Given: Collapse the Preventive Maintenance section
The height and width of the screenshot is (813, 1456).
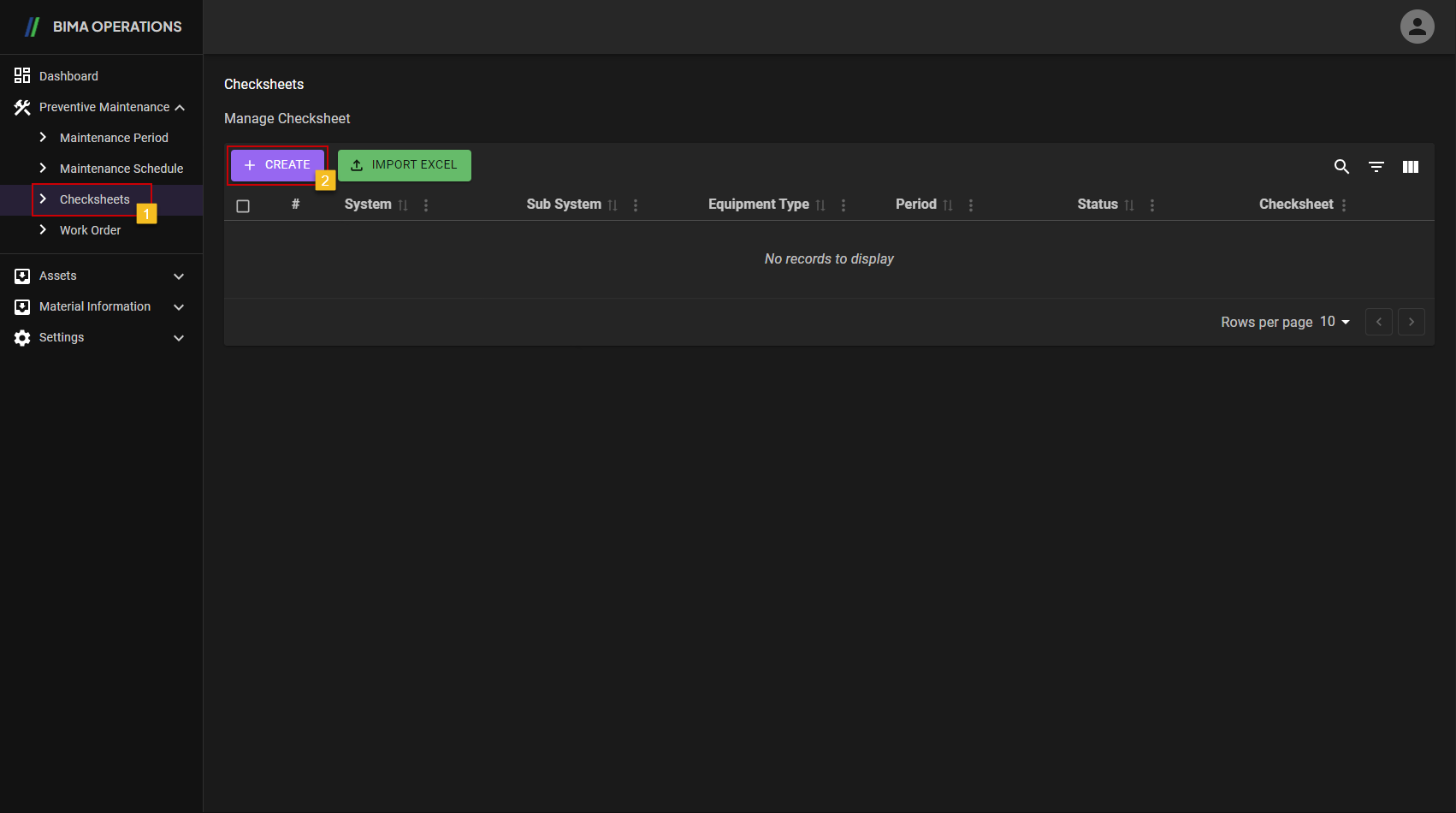Looking at the screenshot, I should [180, 108].
